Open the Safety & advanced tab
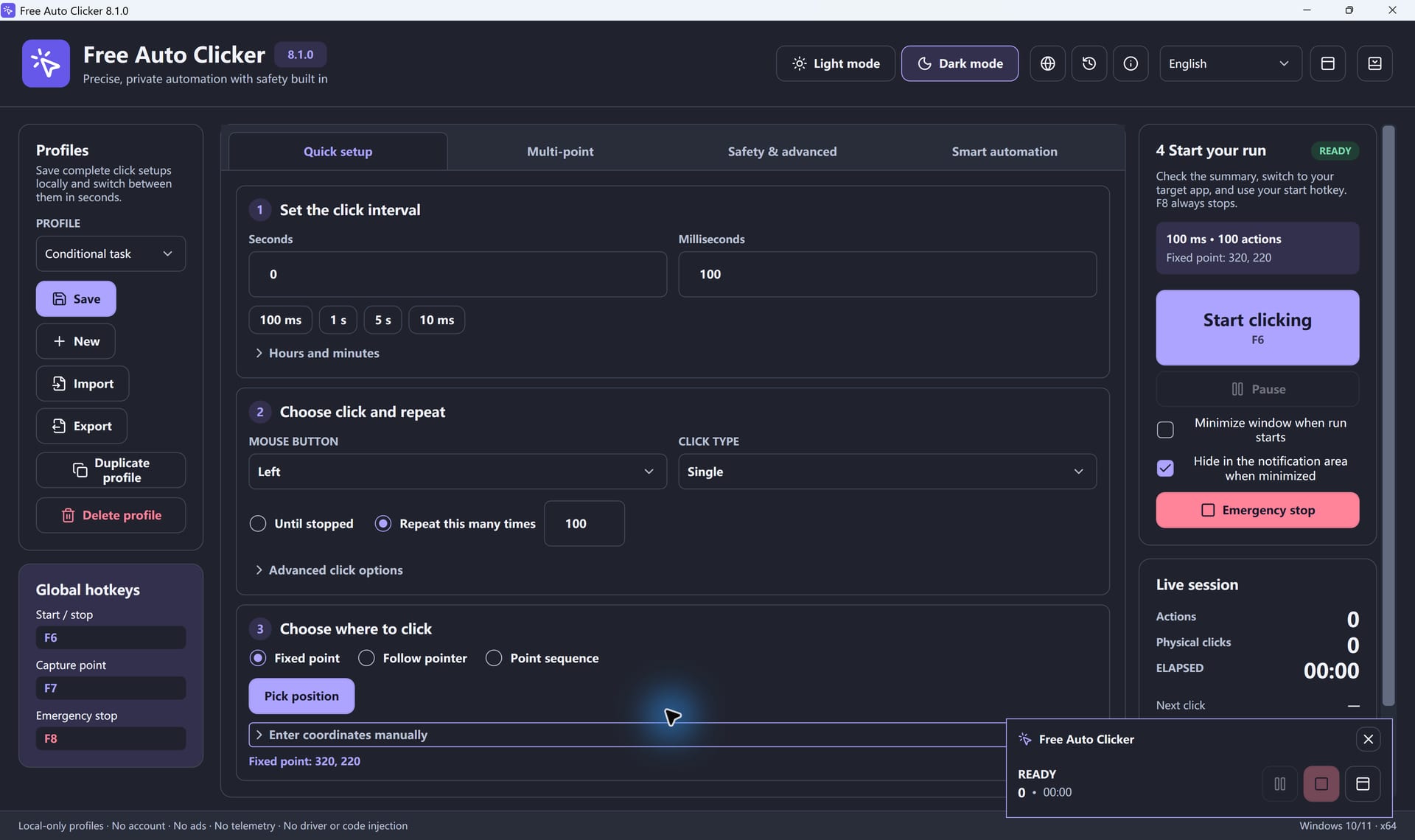 [x=782, y=152]
